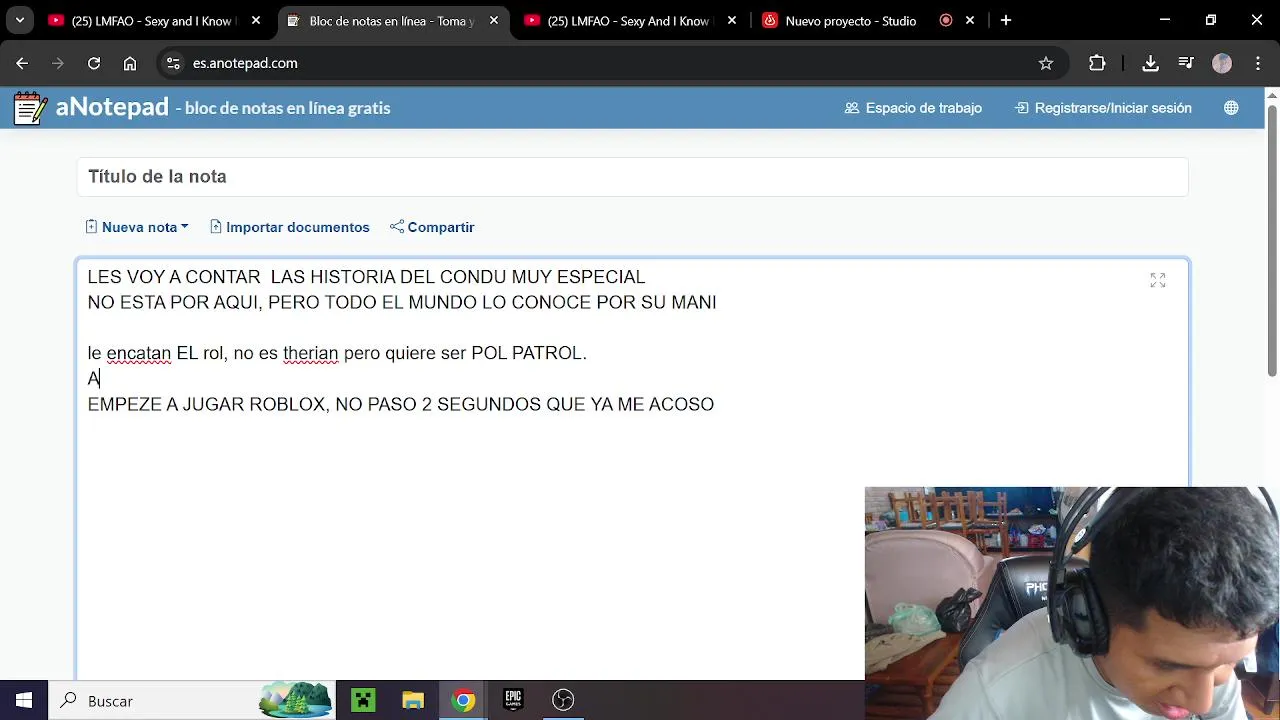The image size is (1280, 720).
Task: Open Espacio de trabajo
Action: click(913, 108)
